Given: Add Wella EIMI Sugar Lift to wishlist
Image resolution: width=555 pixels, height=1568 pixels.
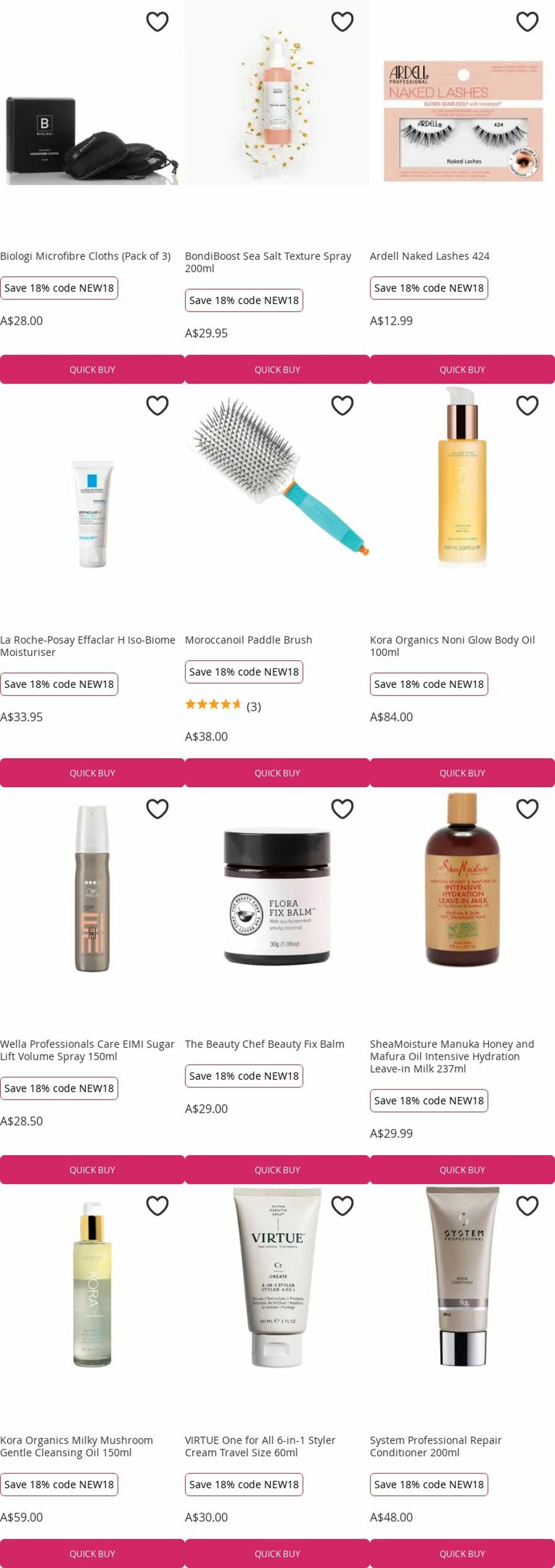Looking at the screenshot, I should [x=157, y=809].
